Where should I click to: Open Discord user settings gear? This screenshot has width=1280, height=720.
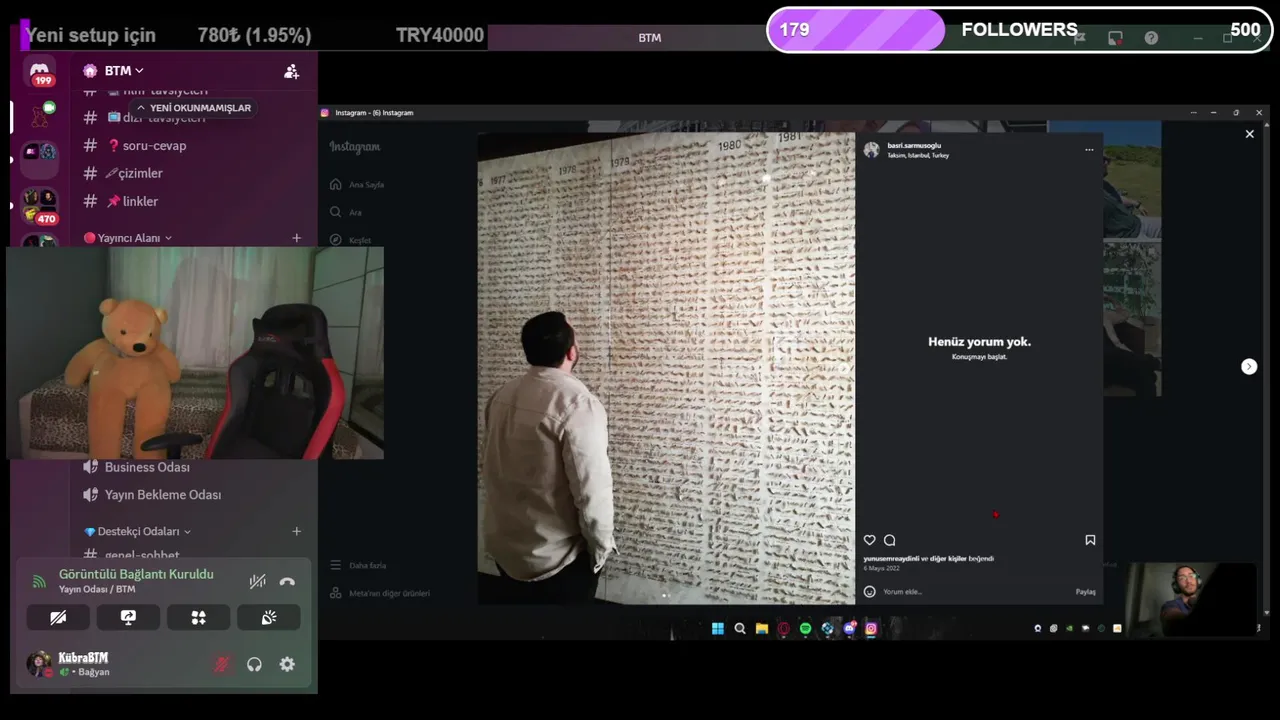287,664
